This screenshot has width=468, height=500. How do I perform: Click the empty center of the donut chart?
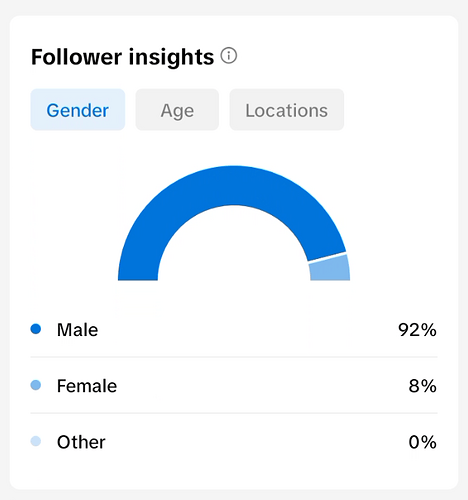point(234,253)
